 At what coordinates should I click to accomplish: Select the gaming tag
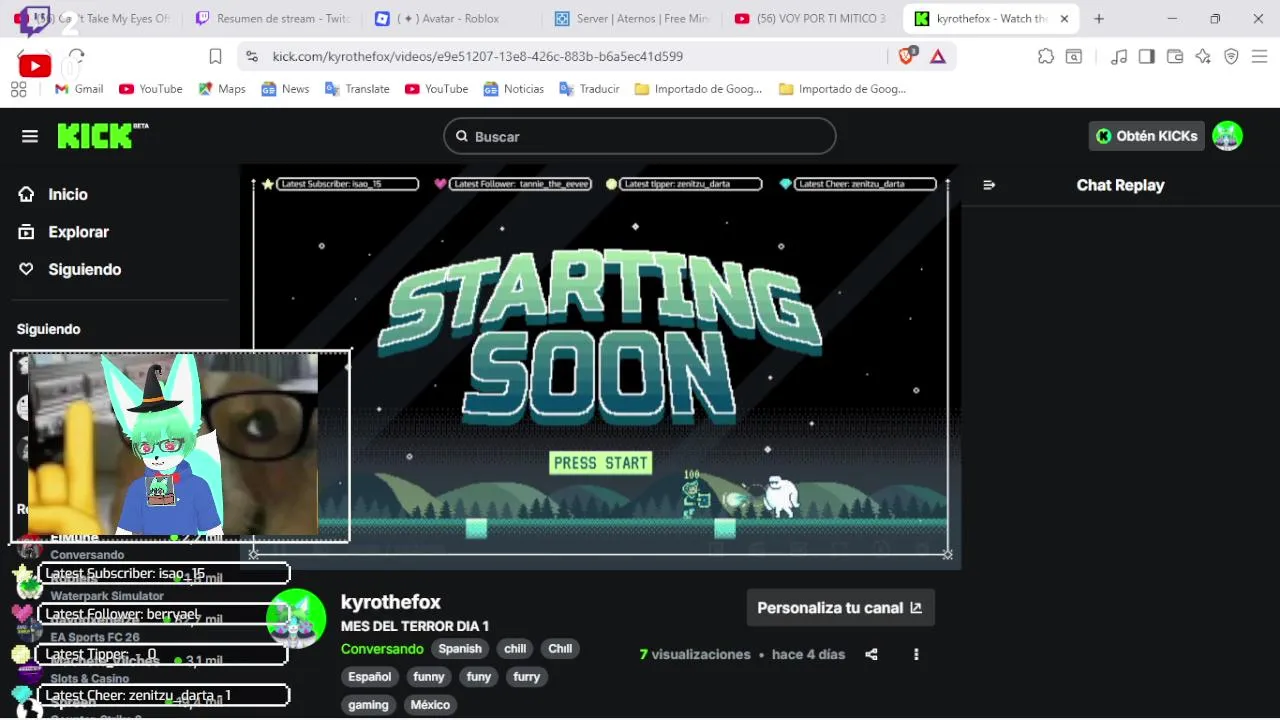click(x=368, y=705)
